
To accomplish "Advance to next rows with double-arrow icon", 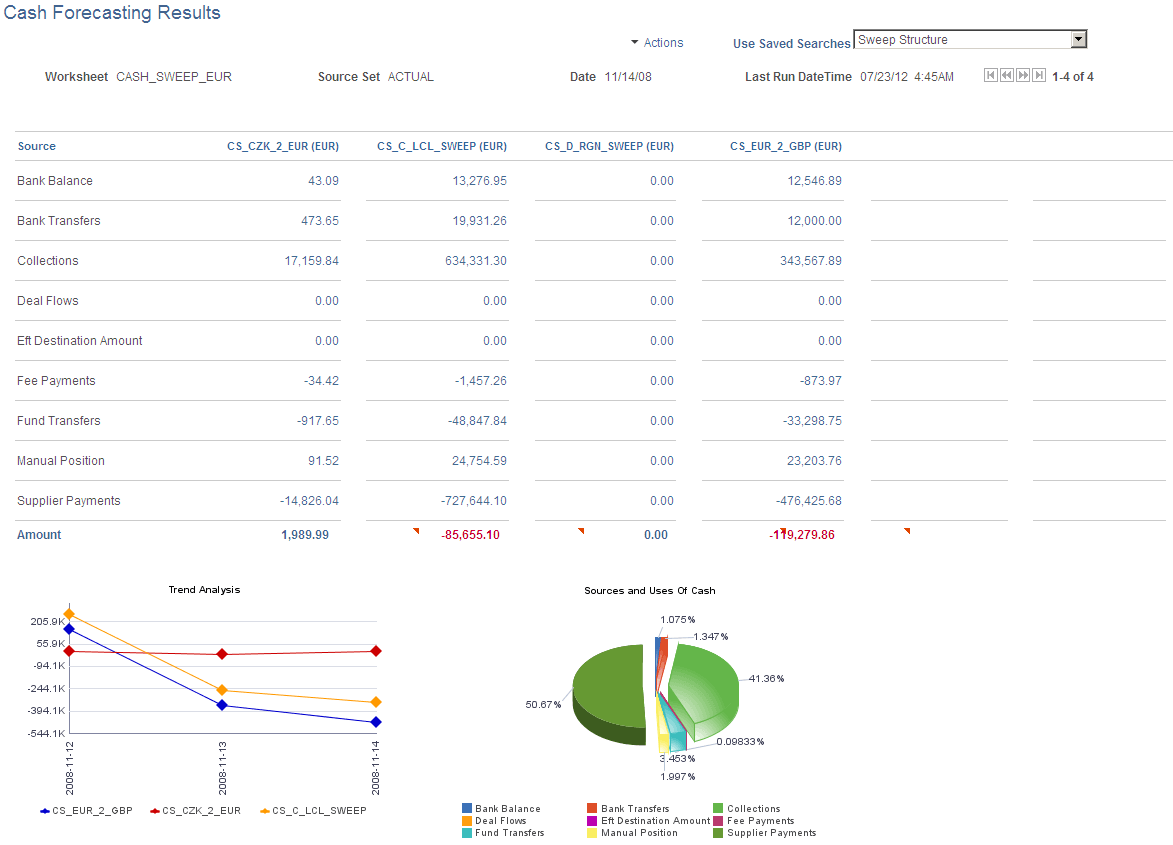I will (x=1023, y=75).
